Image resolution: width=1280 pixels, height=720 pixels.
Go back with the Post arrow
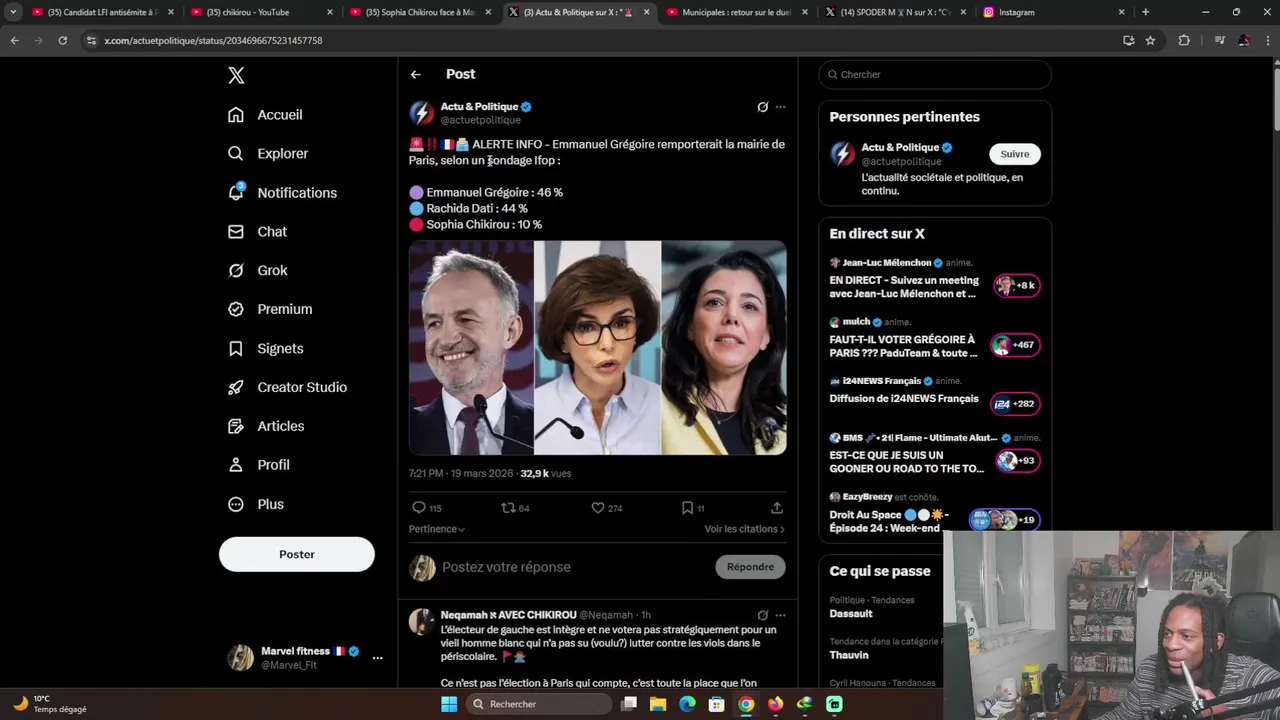tap(416, 75)
